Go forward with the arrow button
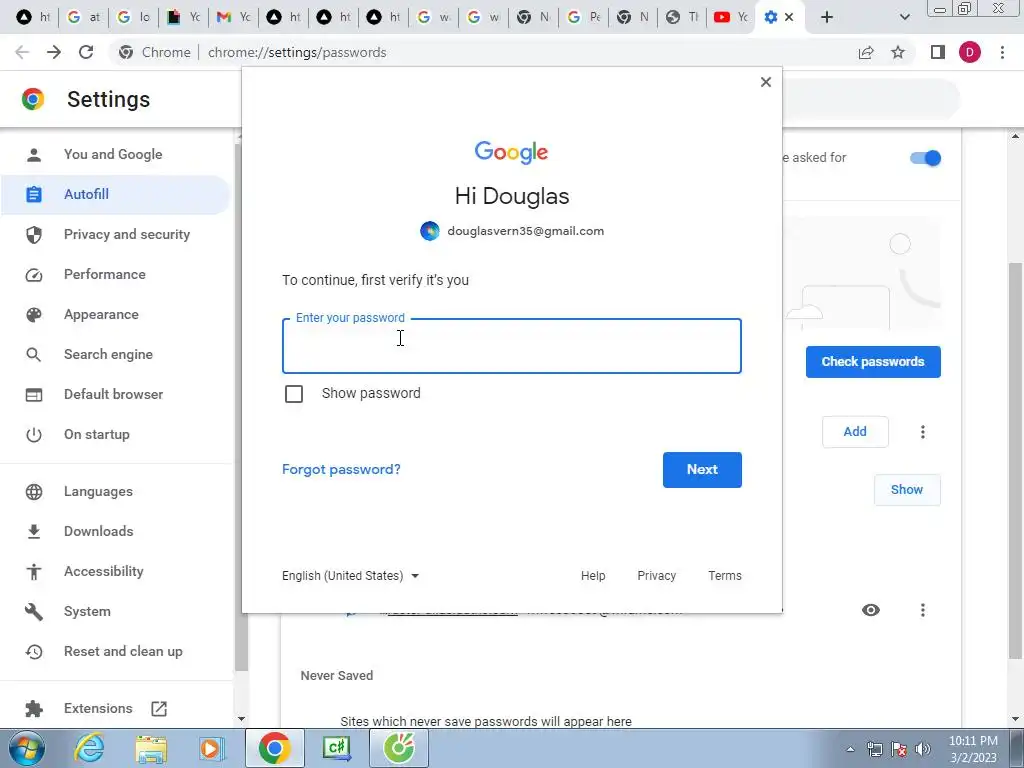Screen dimensions: 1024x768 (54, 52)
